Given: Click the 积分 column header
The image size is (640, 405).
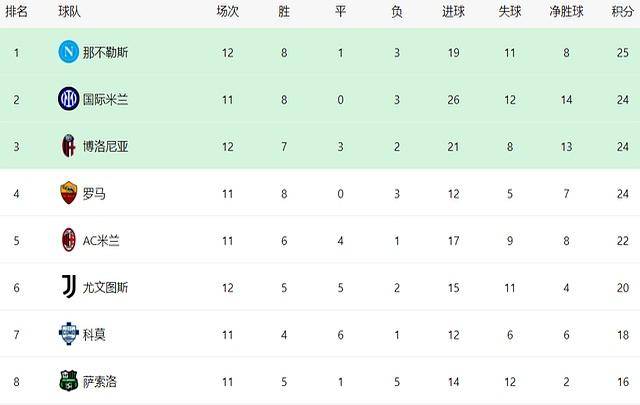Looking at the screenshot, I should (623, 13).
